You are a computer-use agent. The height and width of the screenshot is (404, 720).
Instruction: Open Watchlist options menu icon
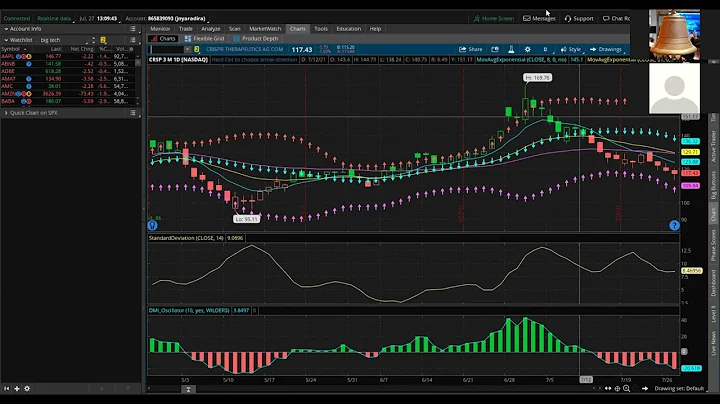133,40
